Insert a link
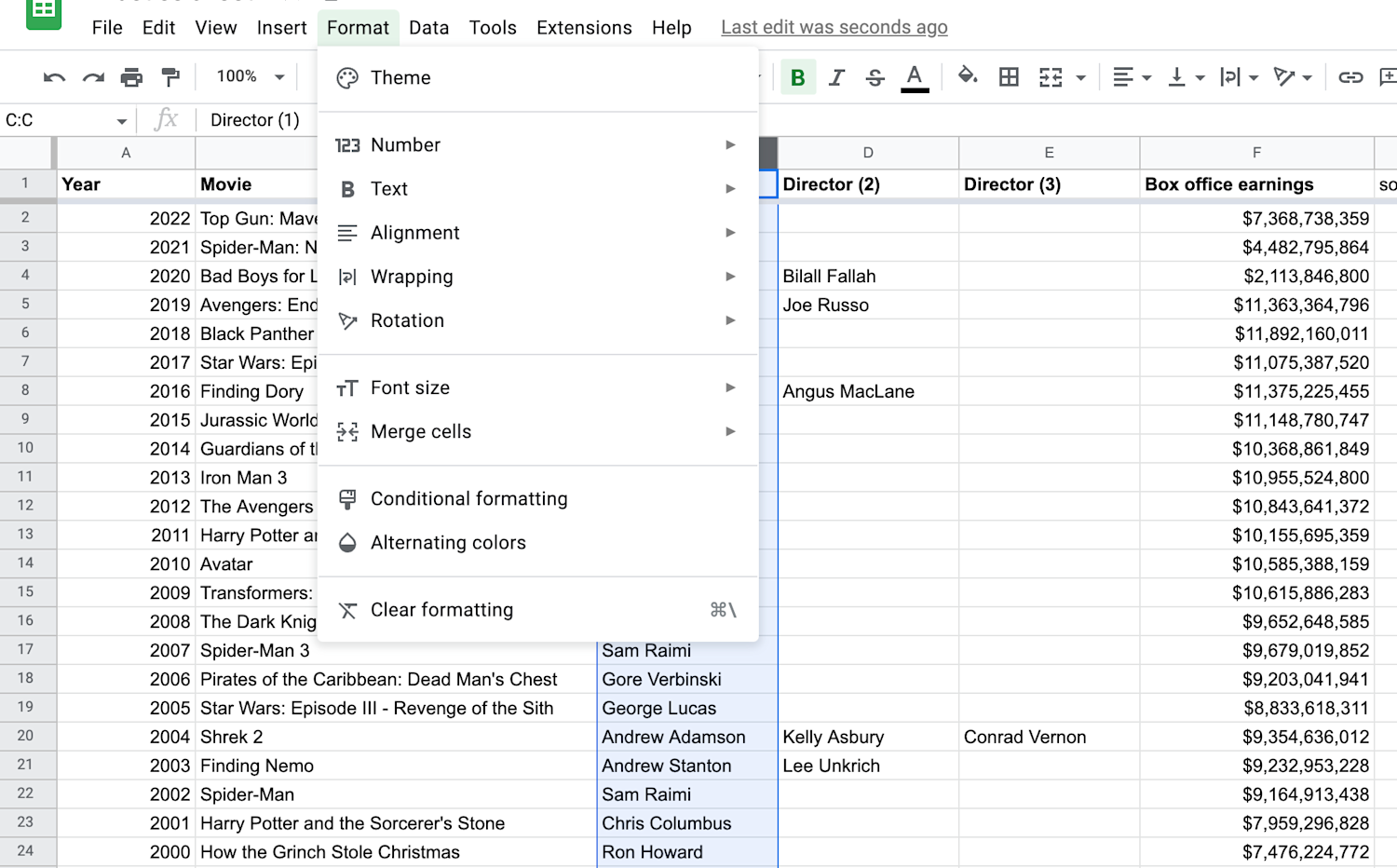1397x868 pixels. [x=1350, y=77]
